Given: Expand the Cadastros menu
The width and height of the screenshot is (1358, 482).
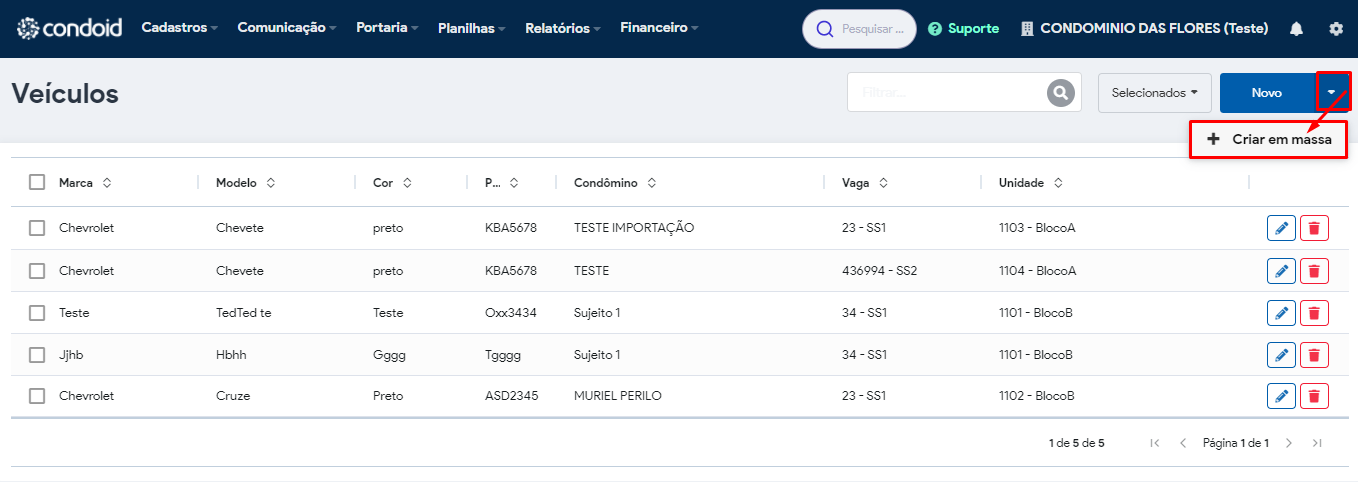Looking at the screenshot, I should coord(180,28).
